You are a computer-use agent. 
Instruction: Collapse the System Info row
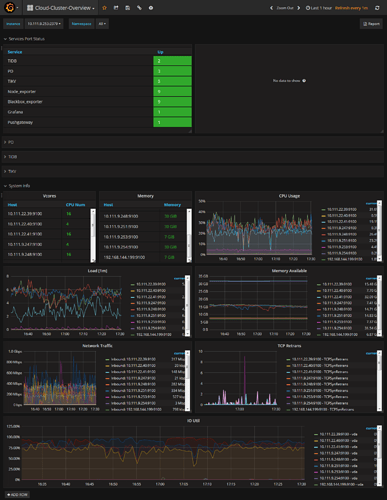click(17, 186)
